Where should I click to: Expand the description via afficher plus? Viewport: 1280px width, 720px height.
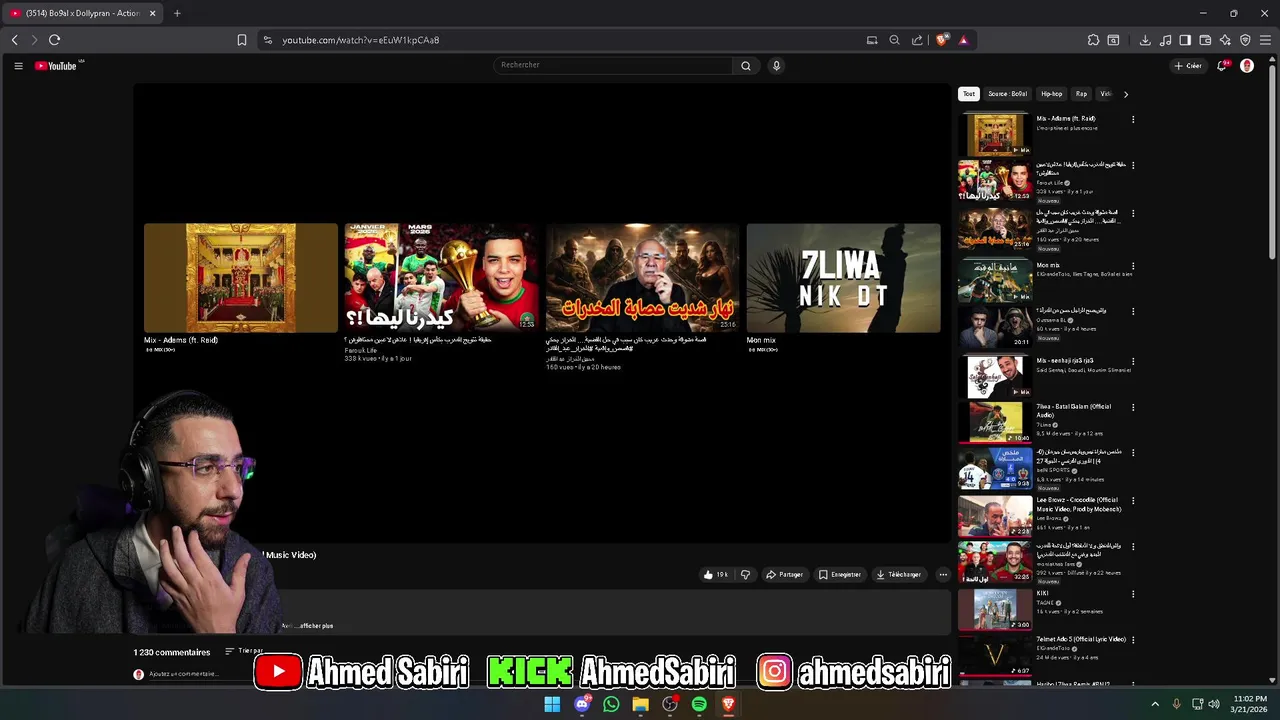(x=317, y=626)
